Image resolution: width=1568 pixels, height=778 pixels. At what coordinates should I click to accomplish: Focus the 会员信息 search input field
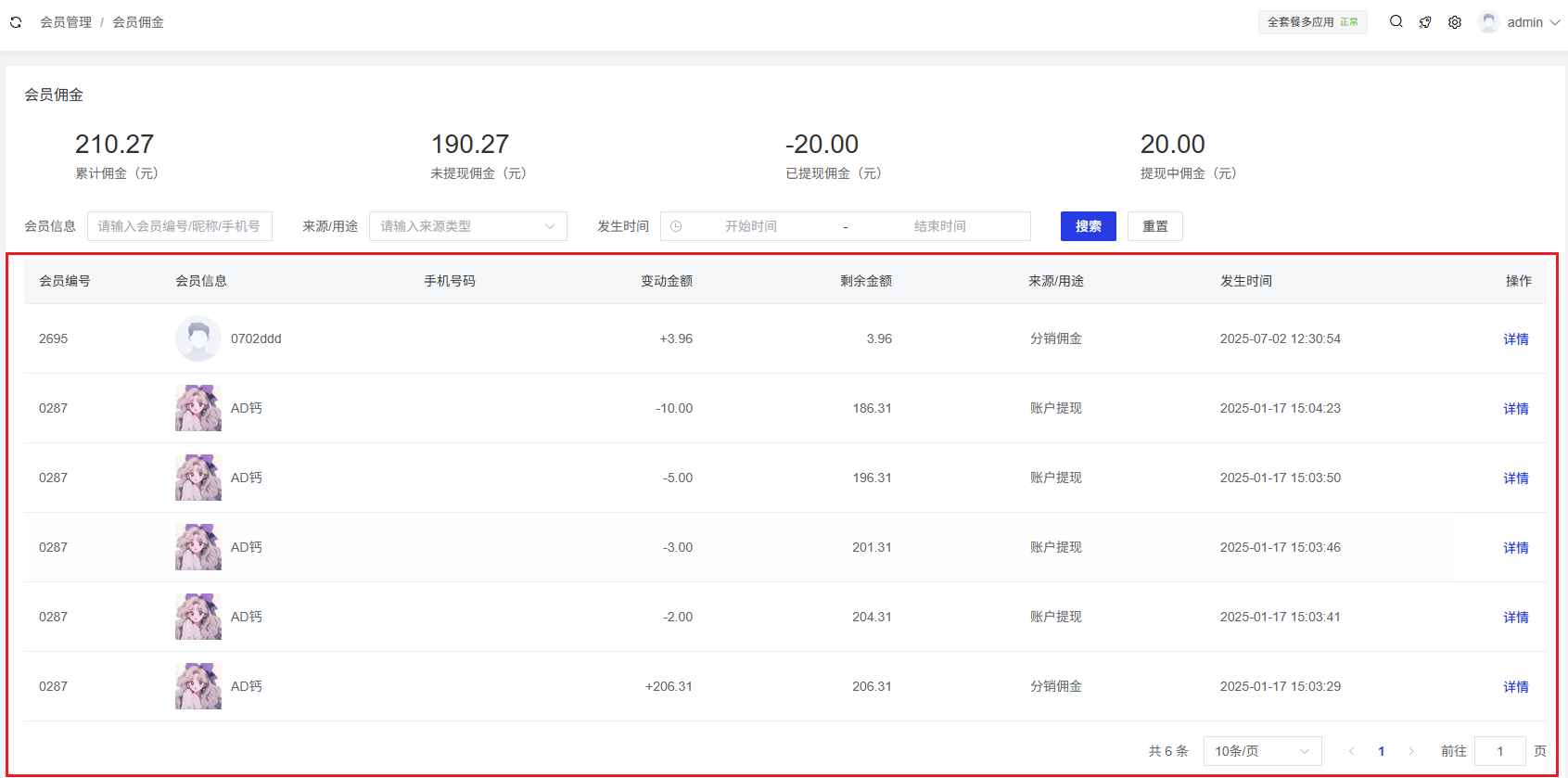[x=179, y=226]
